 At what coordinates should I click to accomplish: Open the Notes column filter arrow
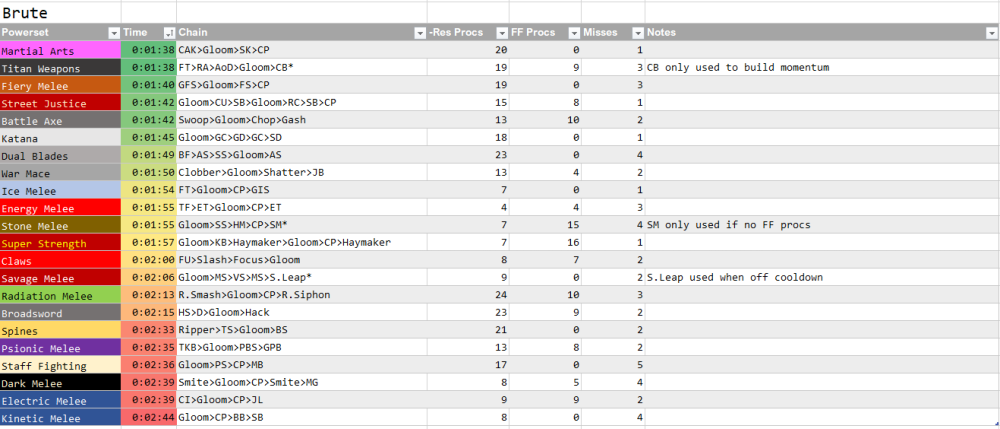(991, 33)
